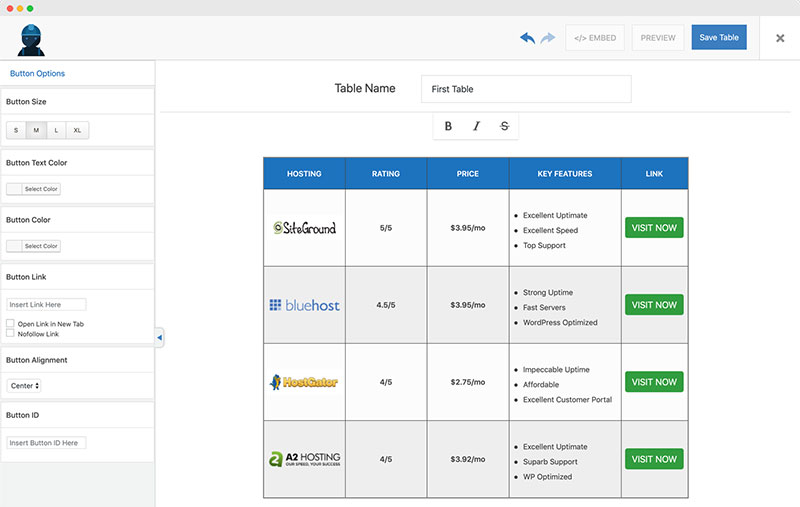
Task: Select the SiteGround logo image
Action: pos(305,227)
